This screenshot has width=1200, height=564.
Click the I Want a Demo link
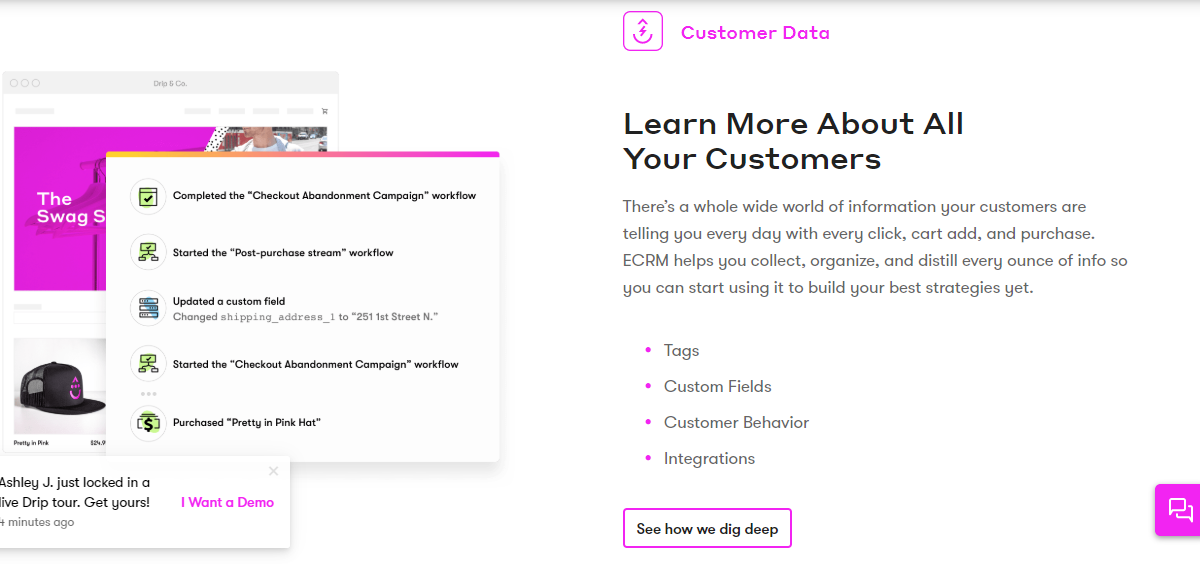[227, 502]
